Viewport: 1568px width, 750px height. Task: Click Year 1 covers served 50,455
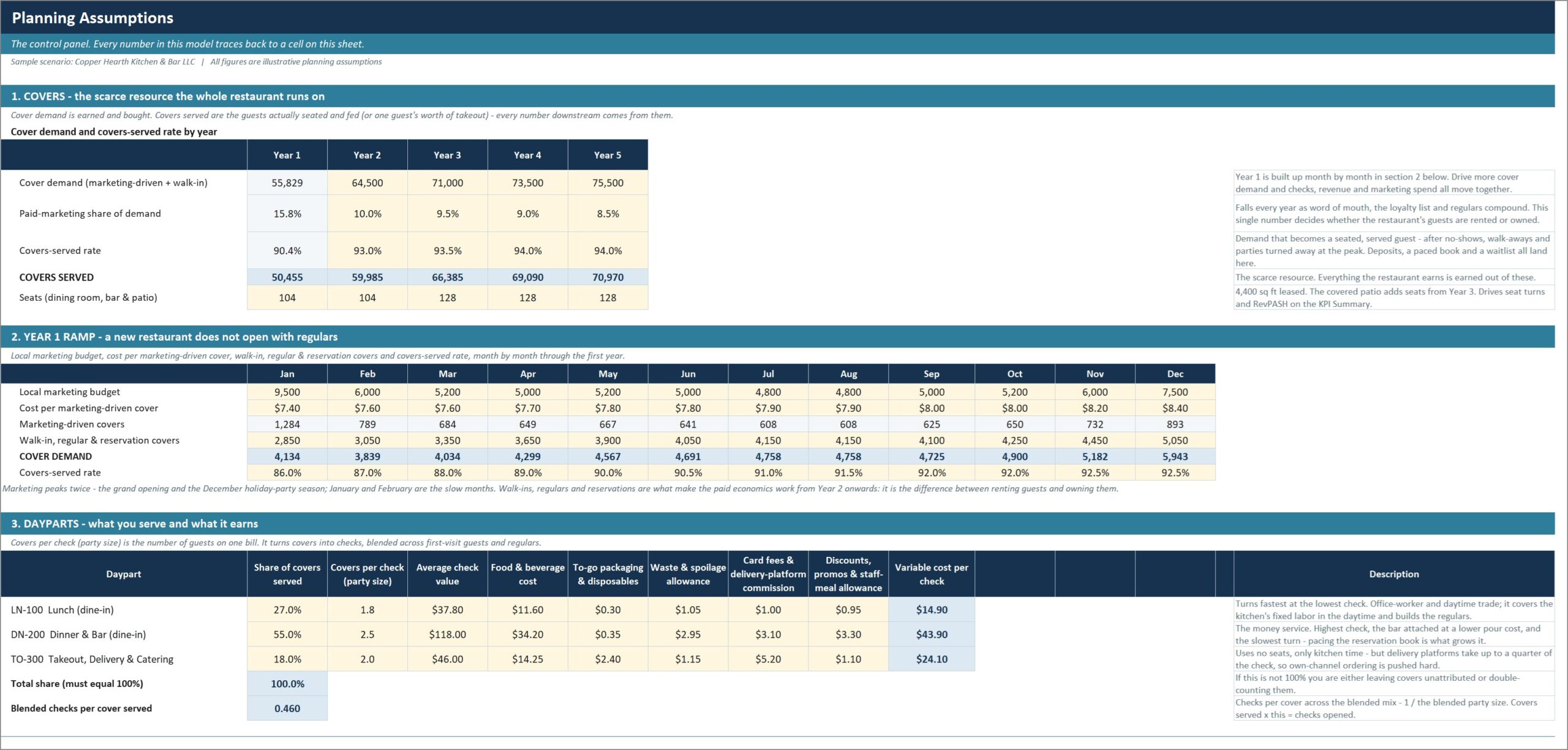pyautogui.click(x=287, y=277)
